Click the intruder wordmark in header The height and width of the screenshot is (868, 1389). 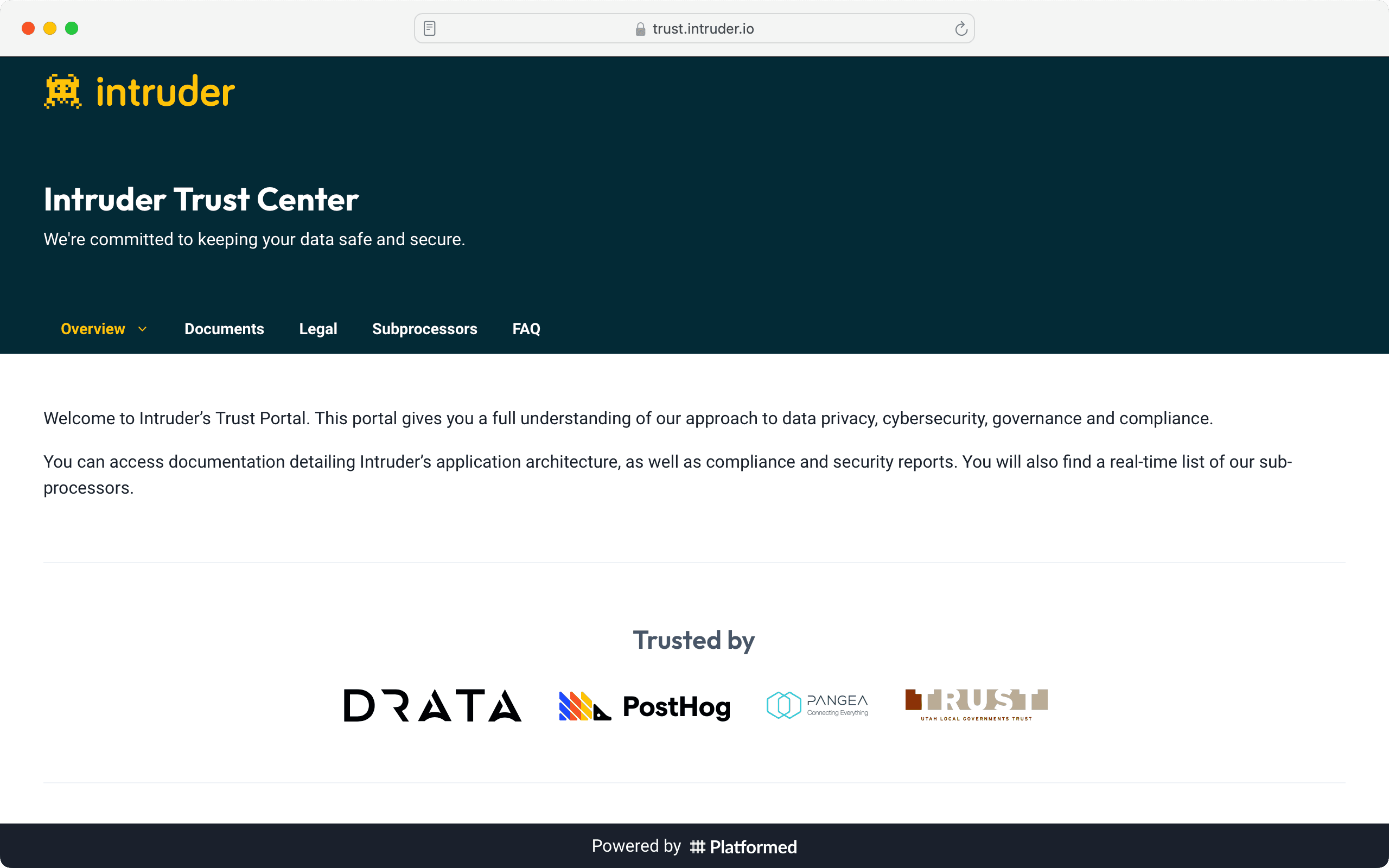coord(165,92)
